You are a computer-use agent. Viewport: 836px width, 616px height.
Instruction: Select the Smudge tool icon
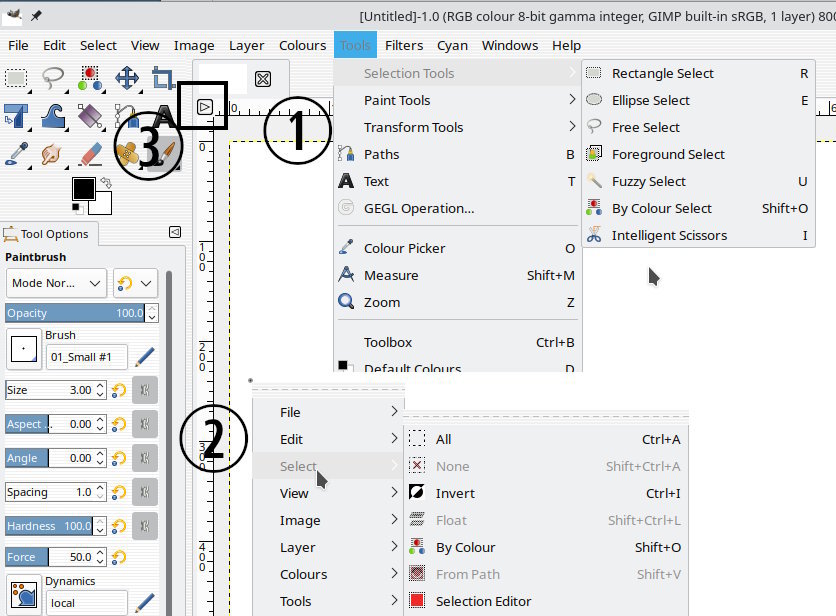[53, 154]
